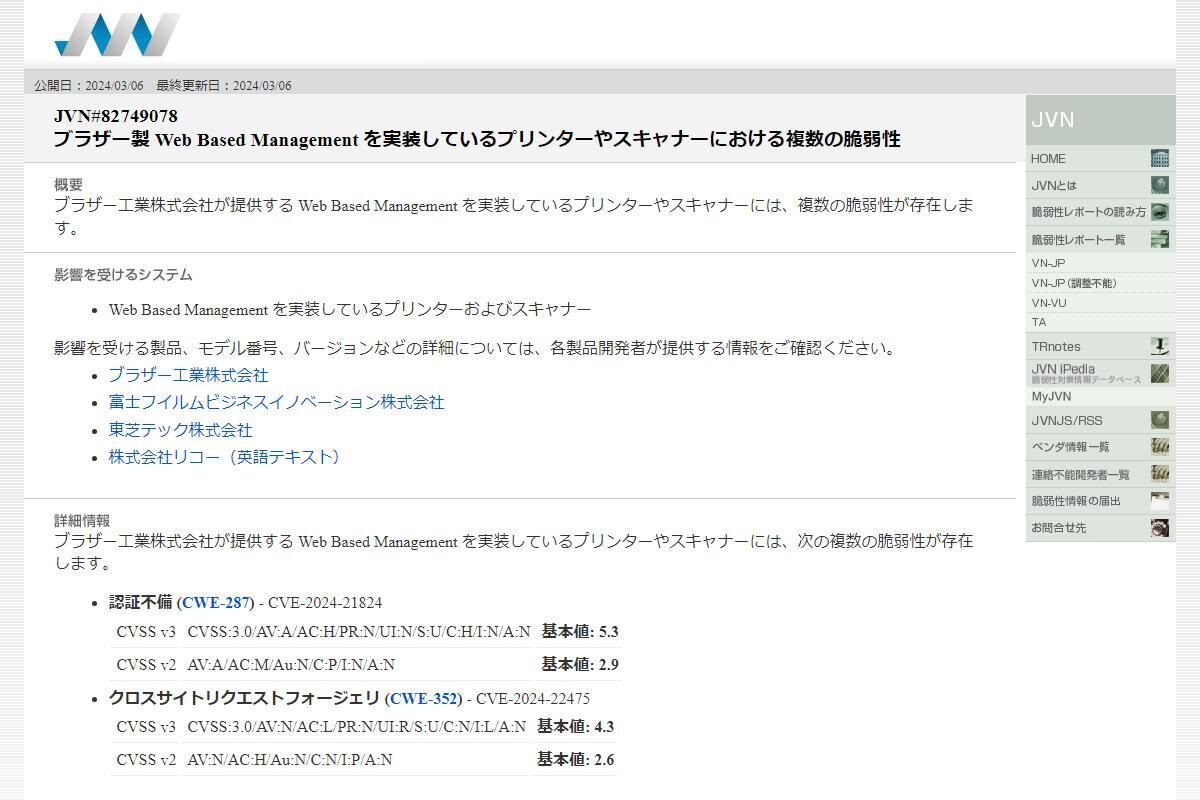Screen dimensions: 1200x800
Task: Click the 概要 section heading
Action: [68, 184]
